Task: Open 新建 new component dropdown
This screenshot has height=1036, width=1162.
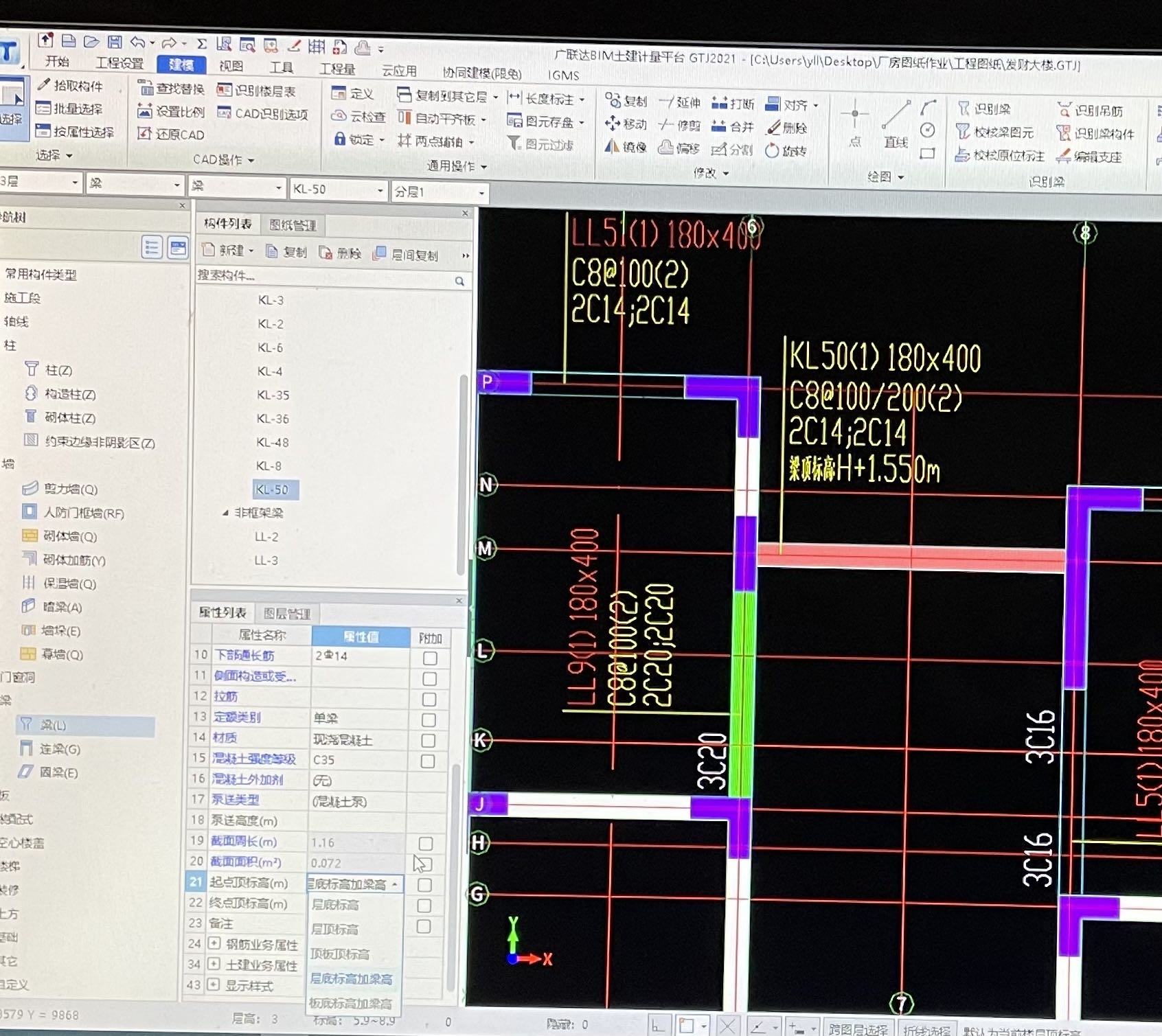Action: click(x=229, y=251)
